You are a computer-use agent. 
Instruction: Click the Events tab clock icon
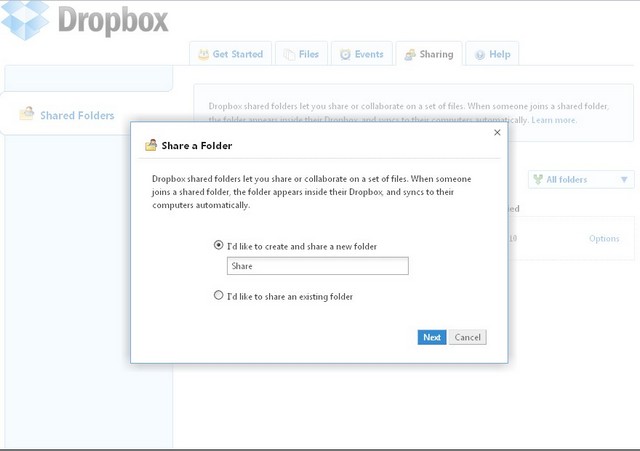pos(345,54)
